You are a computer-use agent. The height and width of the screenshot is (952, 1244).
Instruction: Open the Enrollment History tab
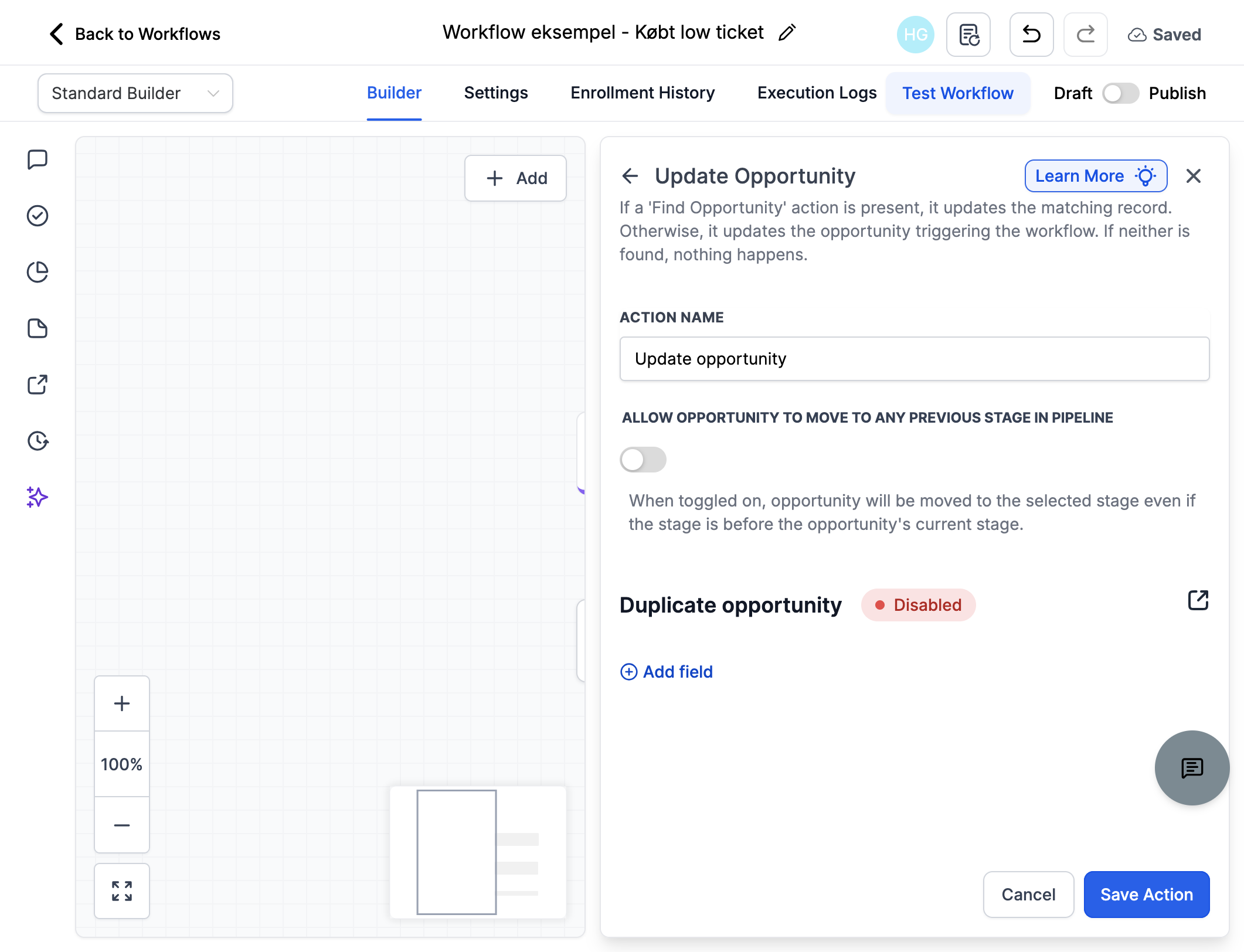[643, 93]
